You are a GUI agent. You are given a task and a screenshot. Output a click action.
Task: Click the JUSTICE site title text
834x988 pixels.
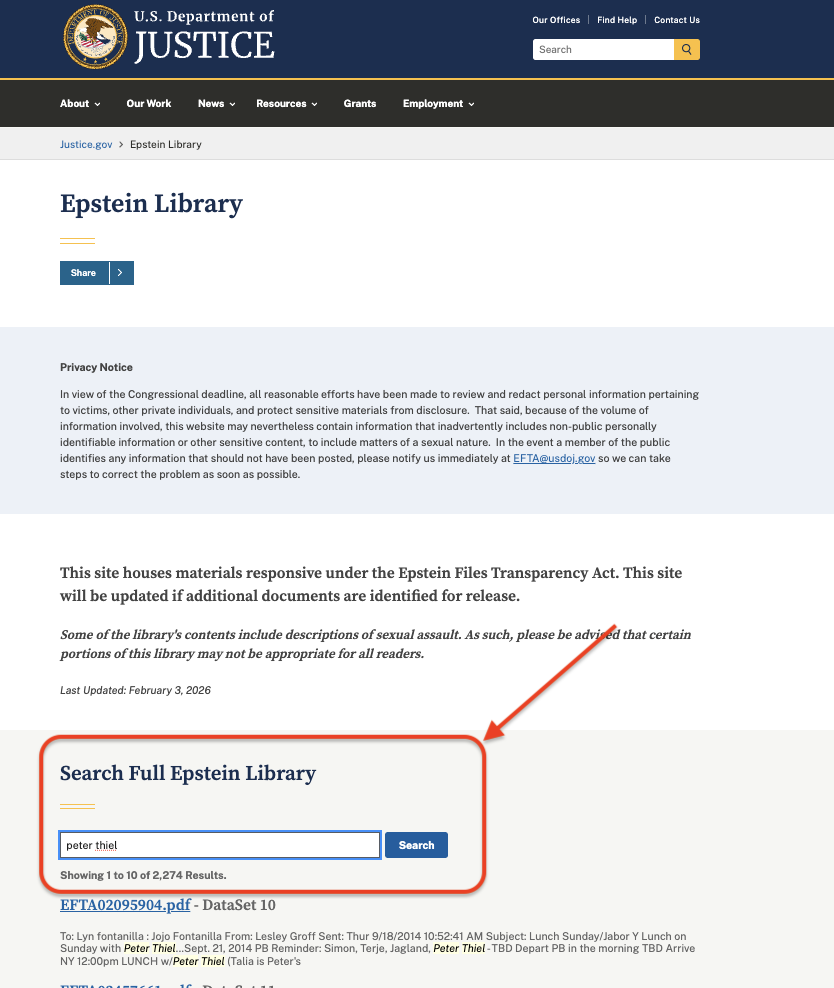[x=204, y=45]
